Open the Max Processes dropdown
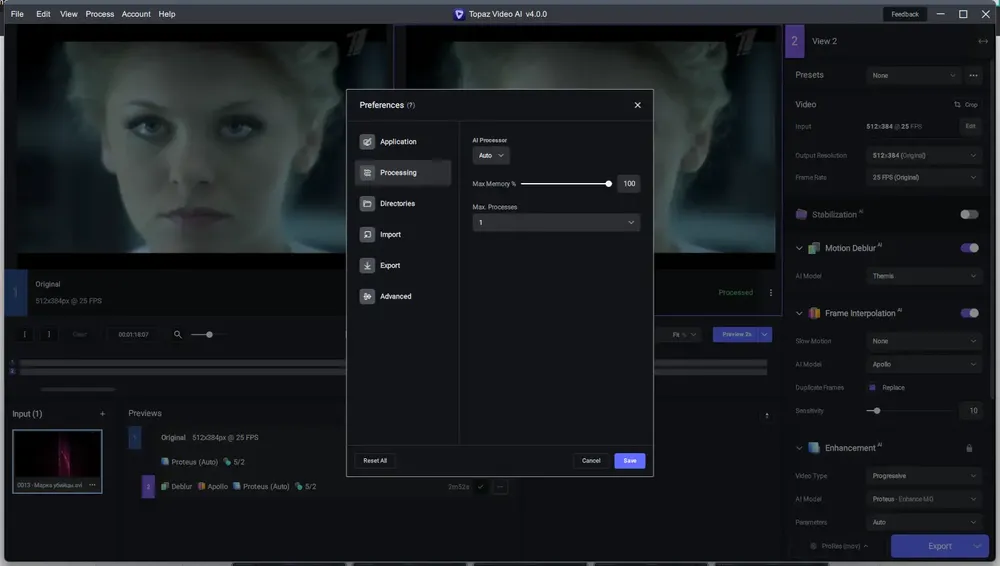 (x=555, y=223)
